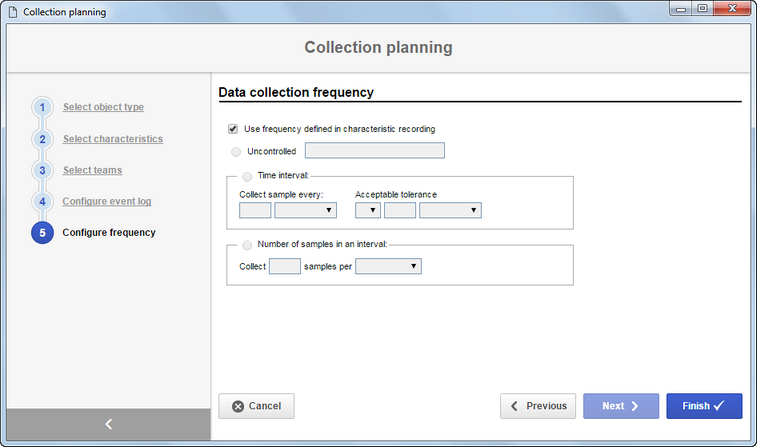The image size is (757, 447).
Task: Click the document icon in the title bar
Action: click(x=13, y=12)
